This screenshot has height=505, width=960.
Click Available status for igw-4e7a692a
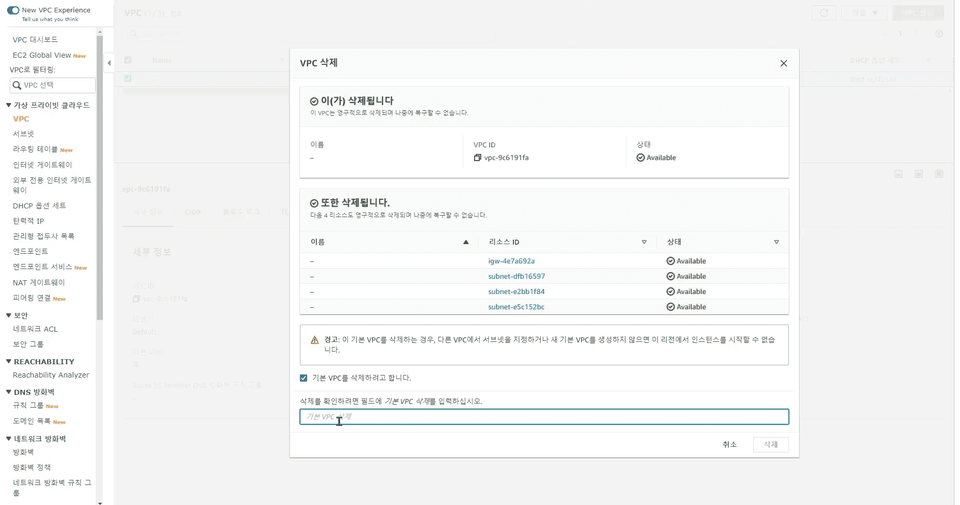[x=686, y=261]
